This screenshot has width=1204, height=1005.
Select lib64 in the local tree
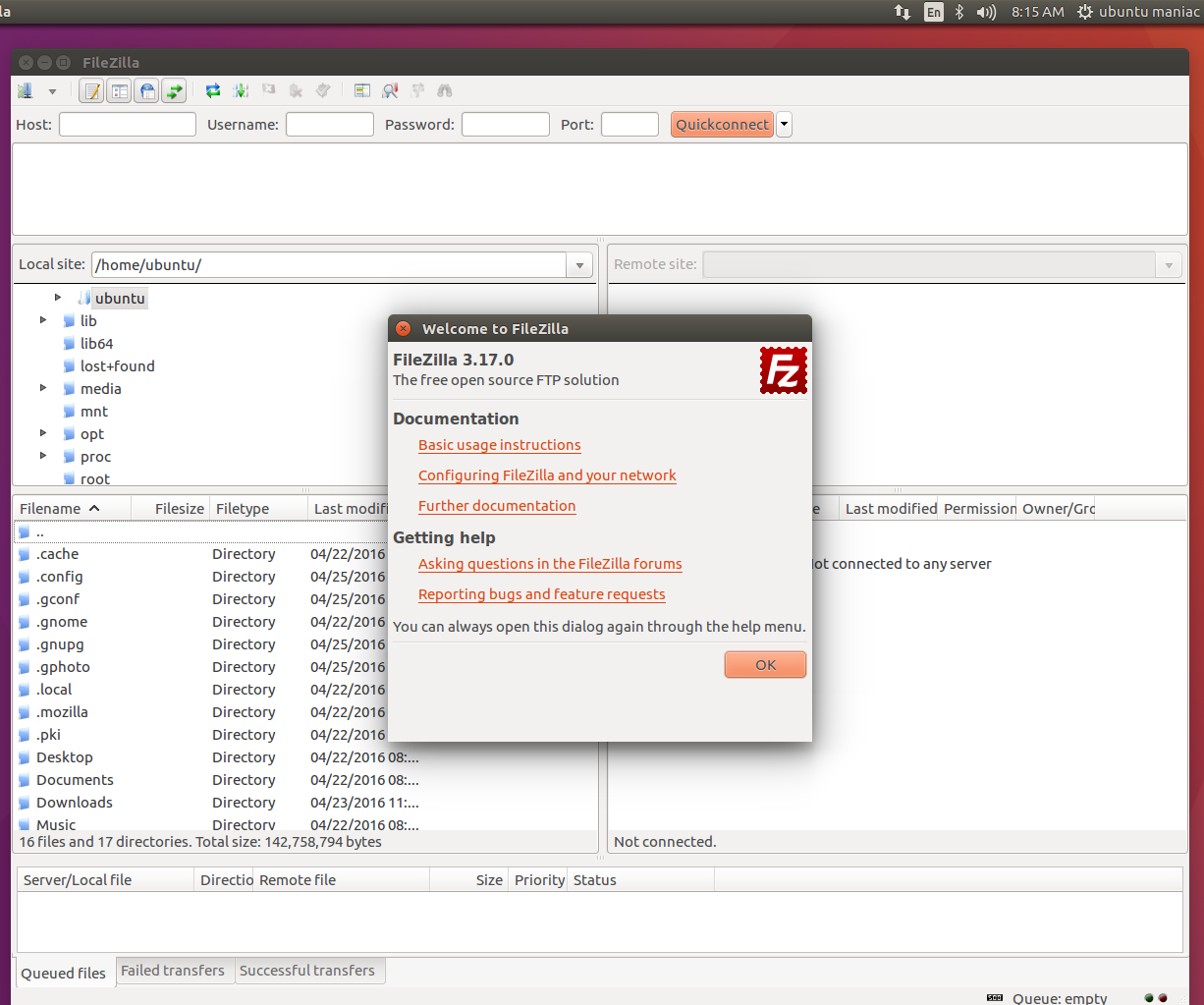96,344
